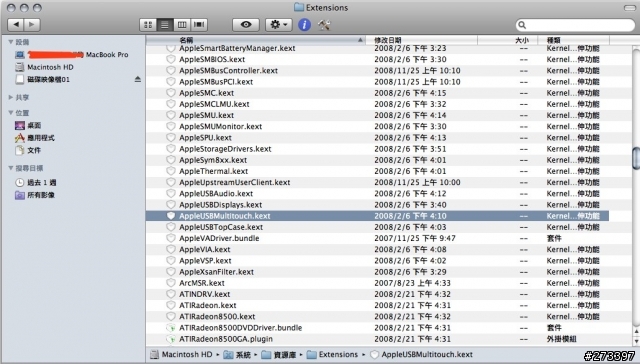Switch to Cover Flow view mode
The image size is (640, 364).
pyautogui.click(x=199, y=25)
